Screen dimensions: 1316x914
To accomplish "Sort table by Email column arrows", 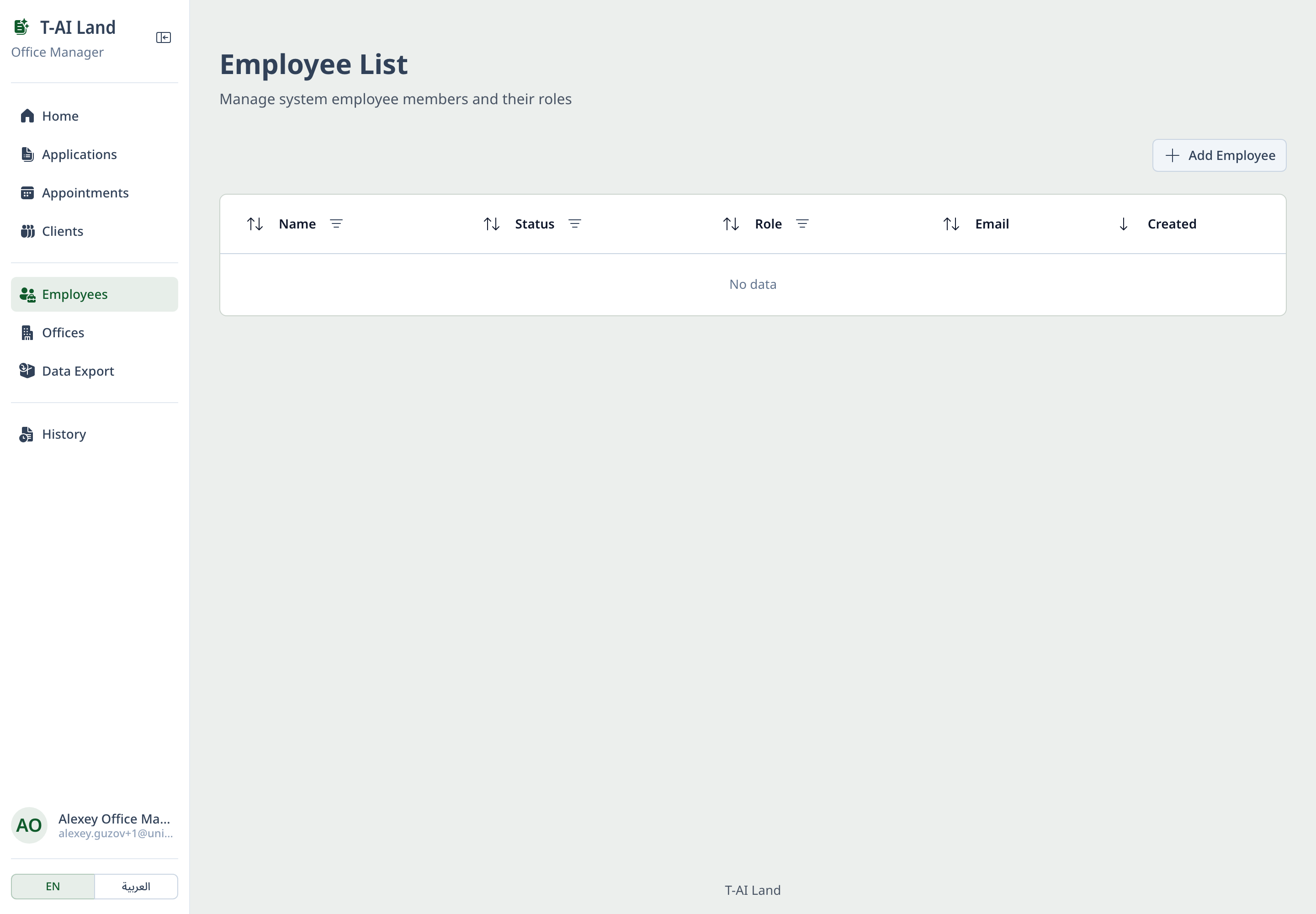I will click(951, 224).
